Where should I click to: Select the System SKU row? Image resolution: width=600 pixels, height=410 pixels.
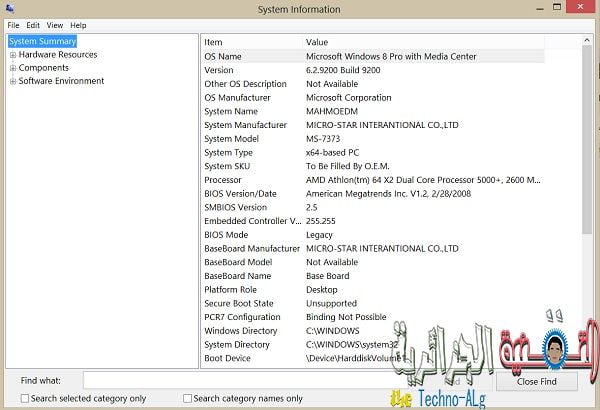click(373, 166)
